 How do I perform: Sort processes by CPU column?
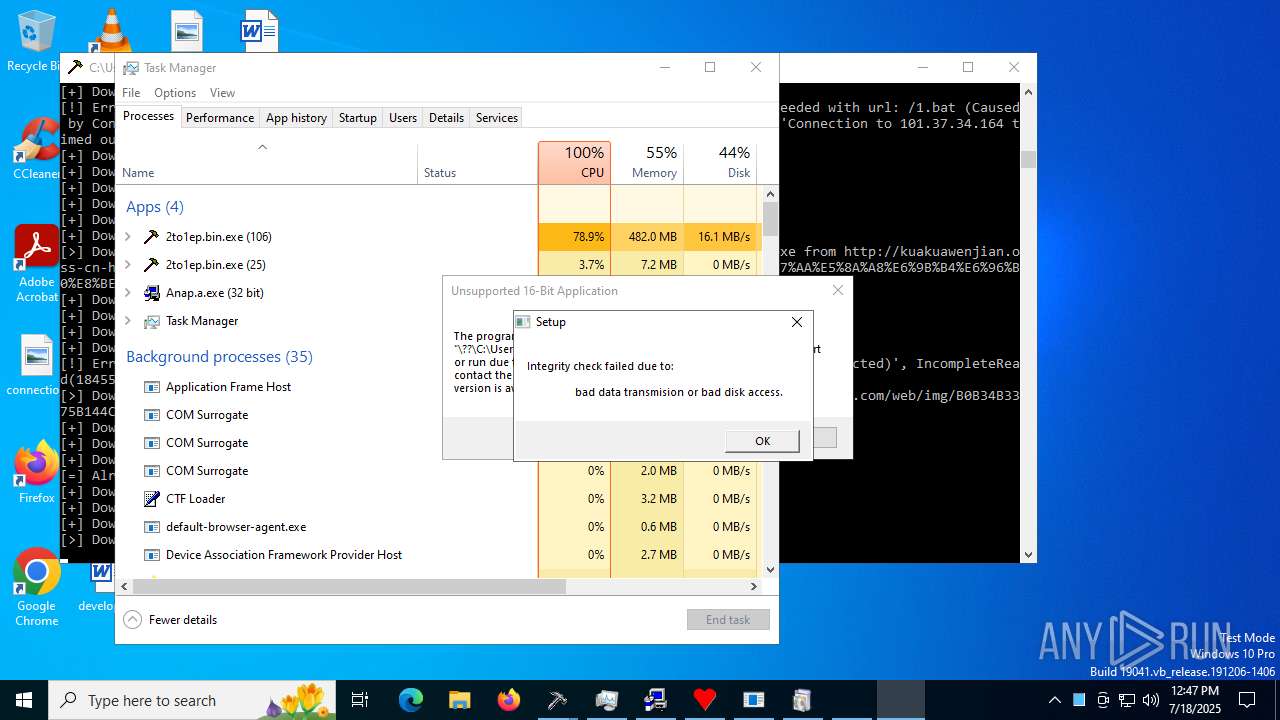[574, 163]
